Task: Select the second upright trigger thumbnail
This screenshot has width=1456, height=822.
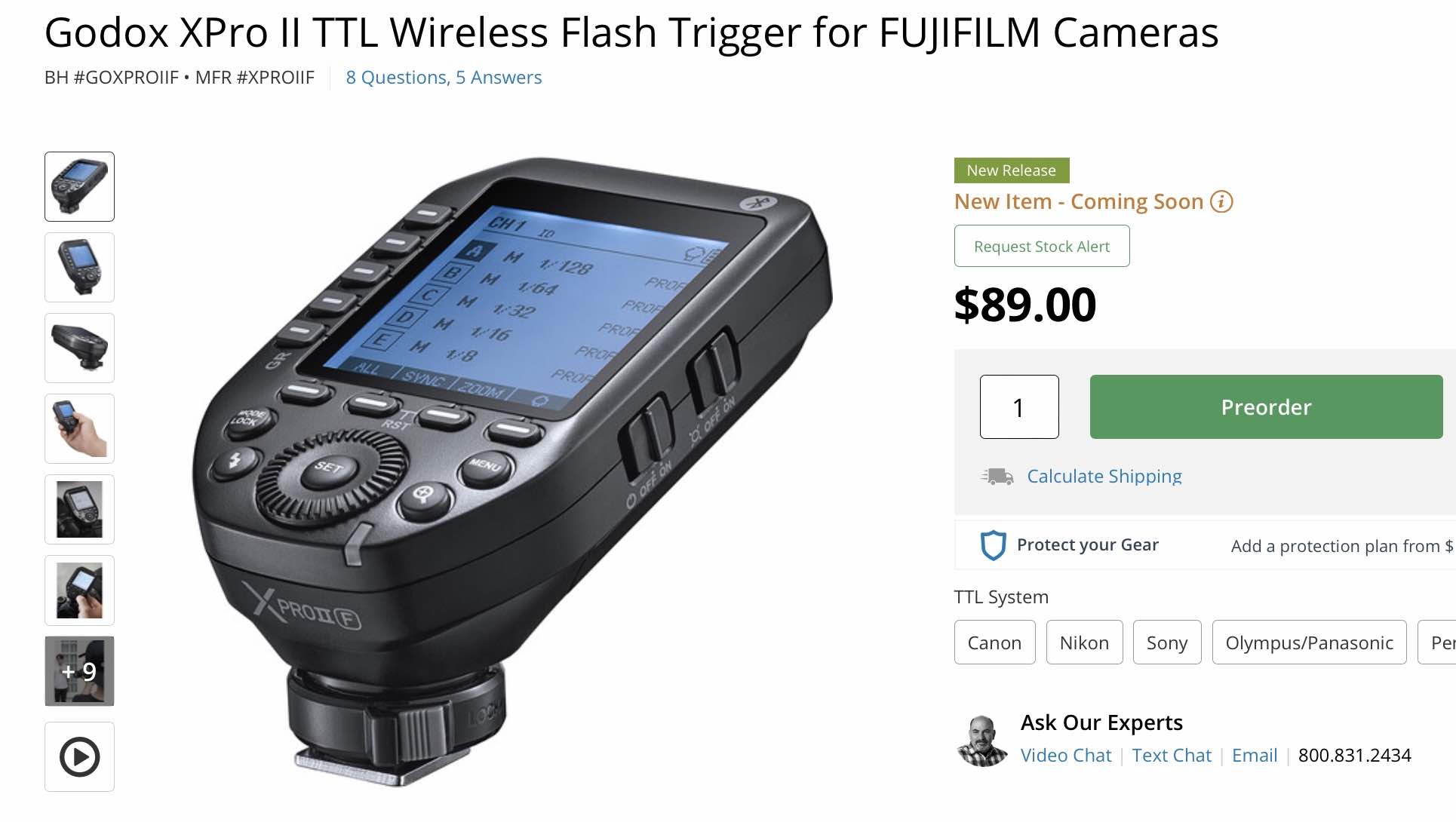Action: tap(79, 267)
